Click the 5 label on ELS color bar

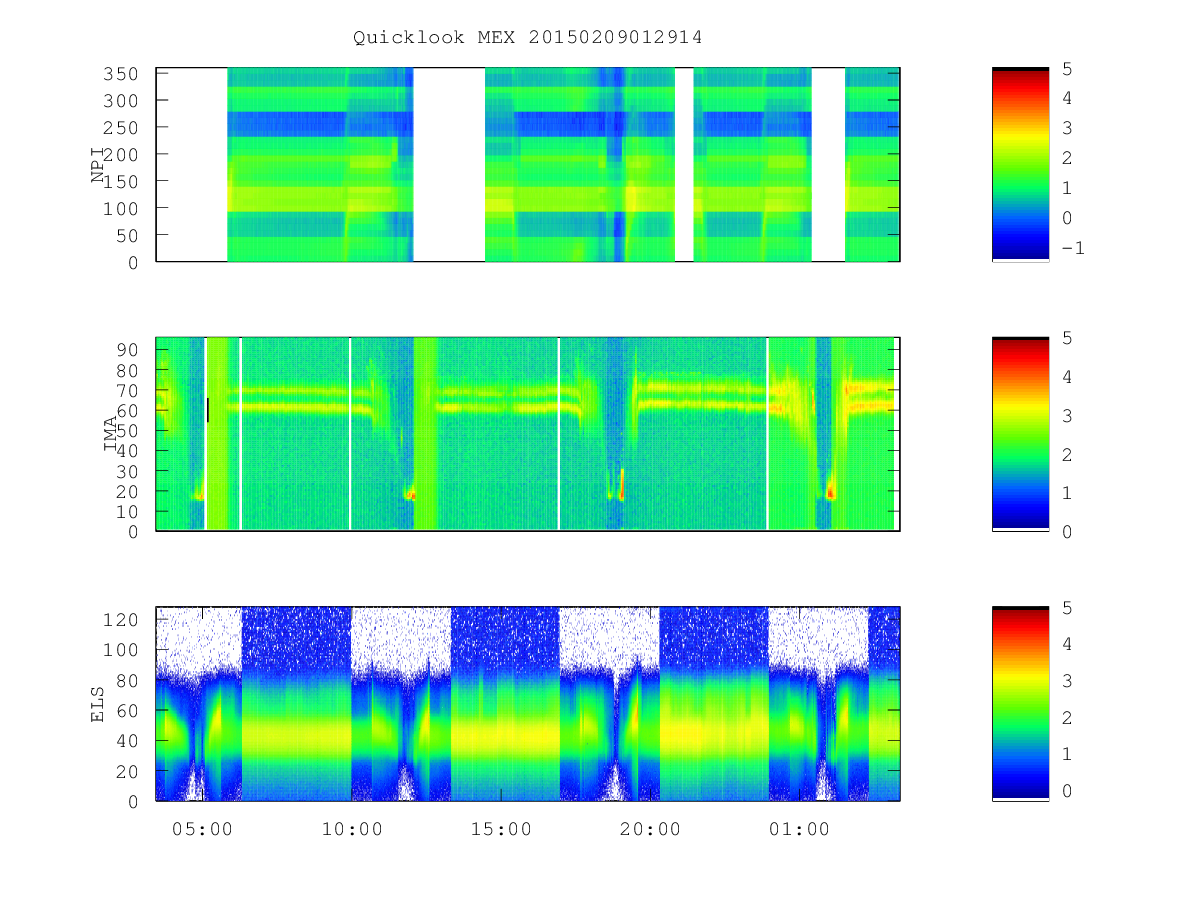pyautogui.click(x=1067, y=608)
